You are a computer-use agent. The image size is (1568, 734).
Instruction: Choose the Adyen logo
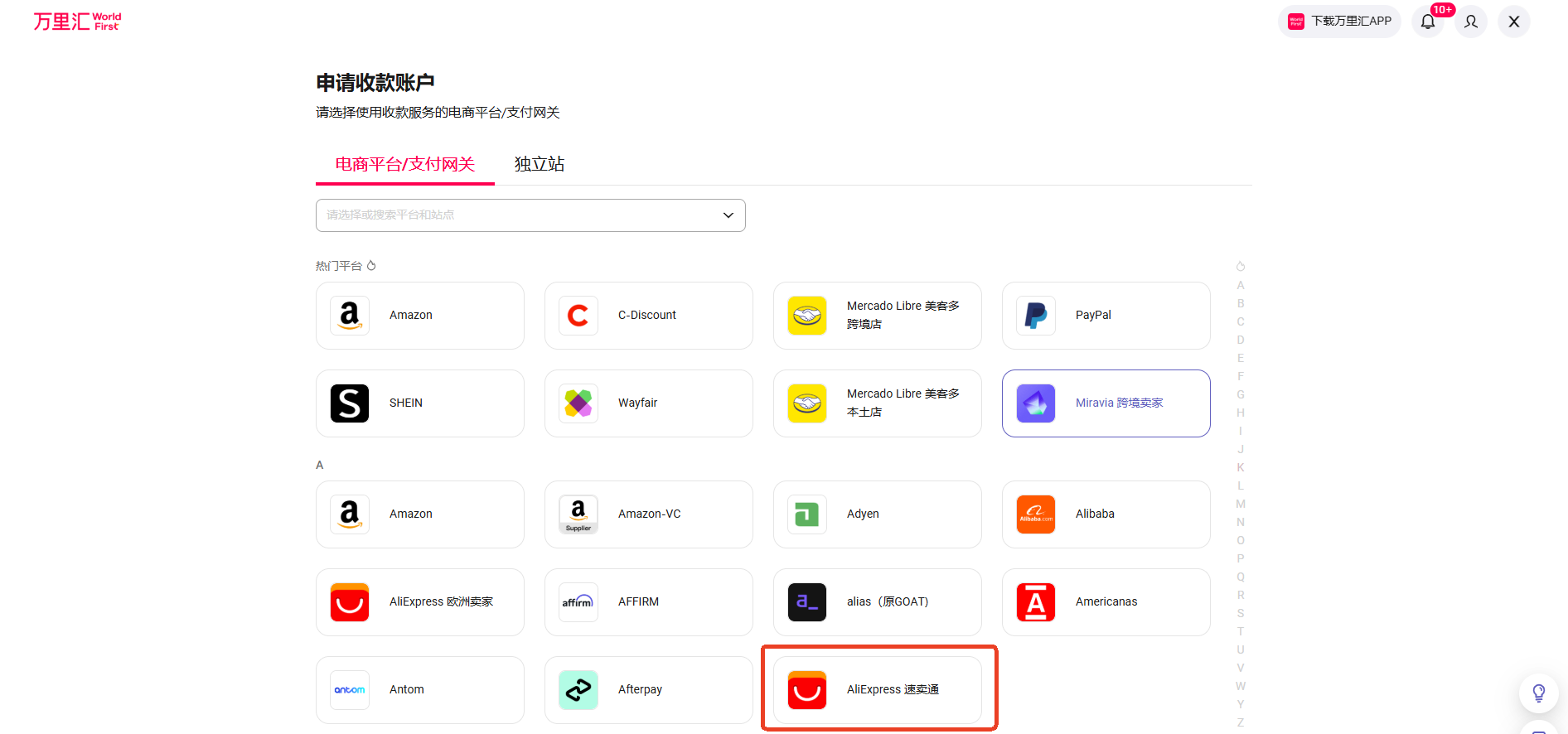tap(807, 514)
